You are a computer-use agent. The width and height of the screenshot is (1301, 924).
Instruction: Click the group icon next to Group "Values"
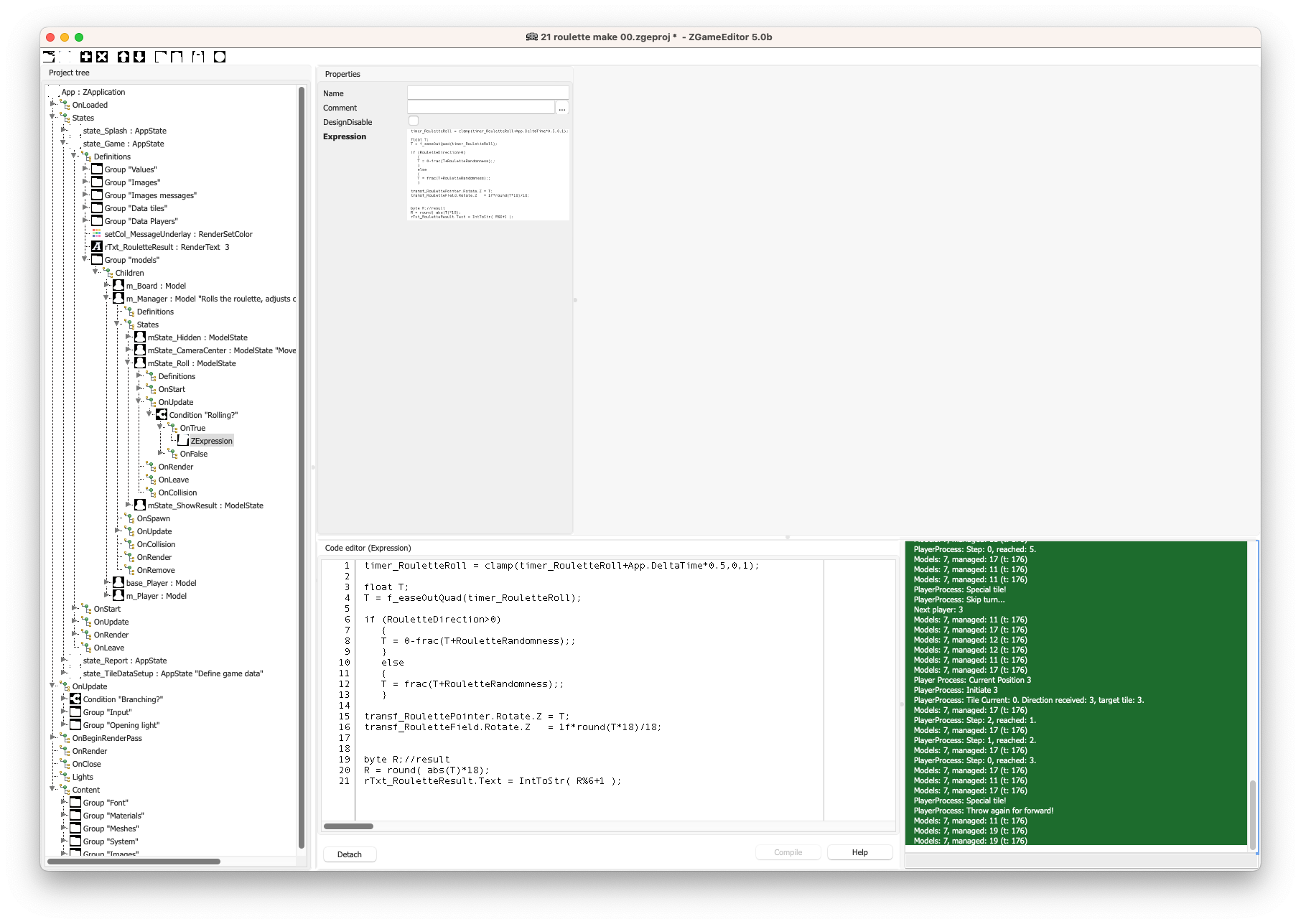click(x=97, y=169)
